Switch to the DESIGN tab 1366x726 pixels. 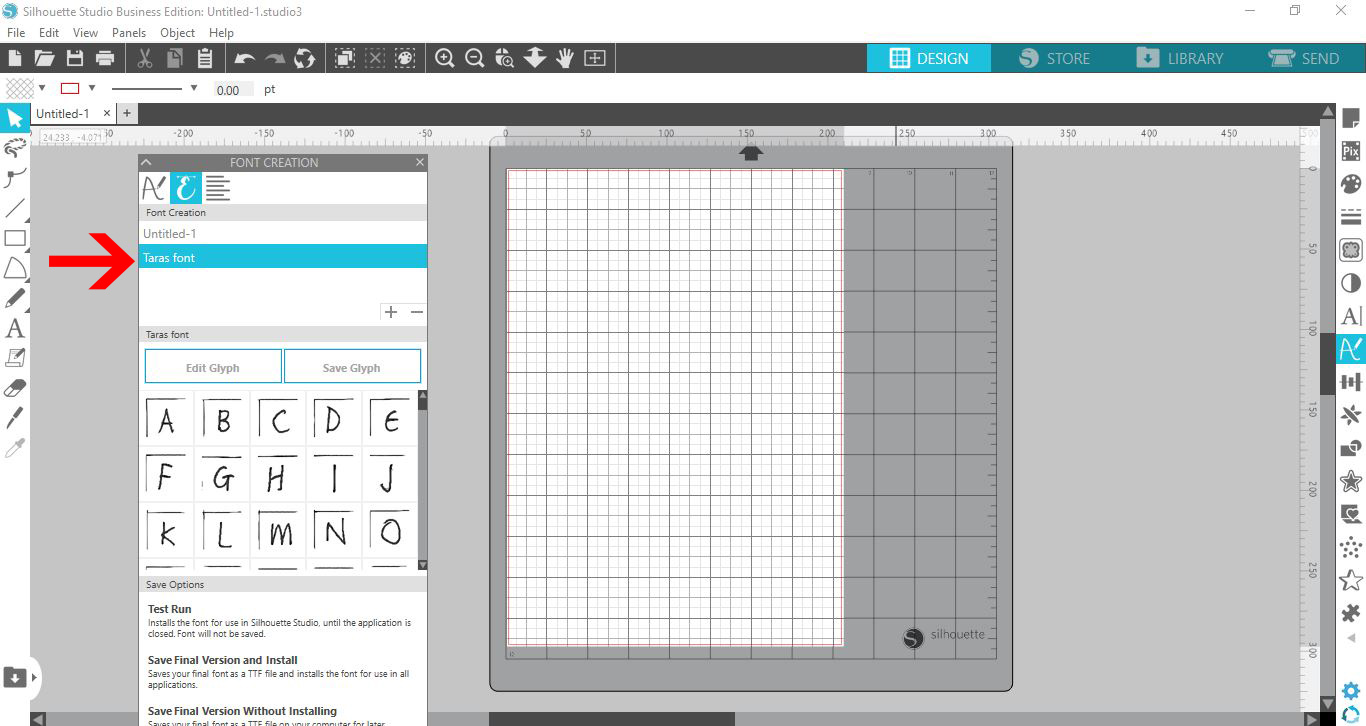pos(929,58)
